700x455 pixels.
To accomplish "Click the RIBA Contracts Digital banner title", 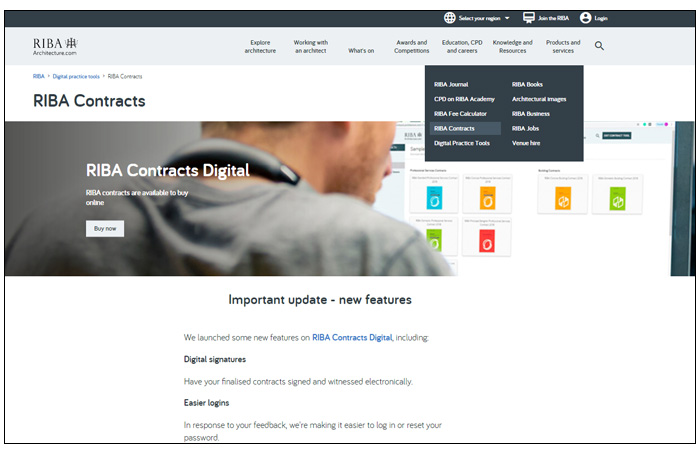I will pyautogui.click(x=167, y=171).
